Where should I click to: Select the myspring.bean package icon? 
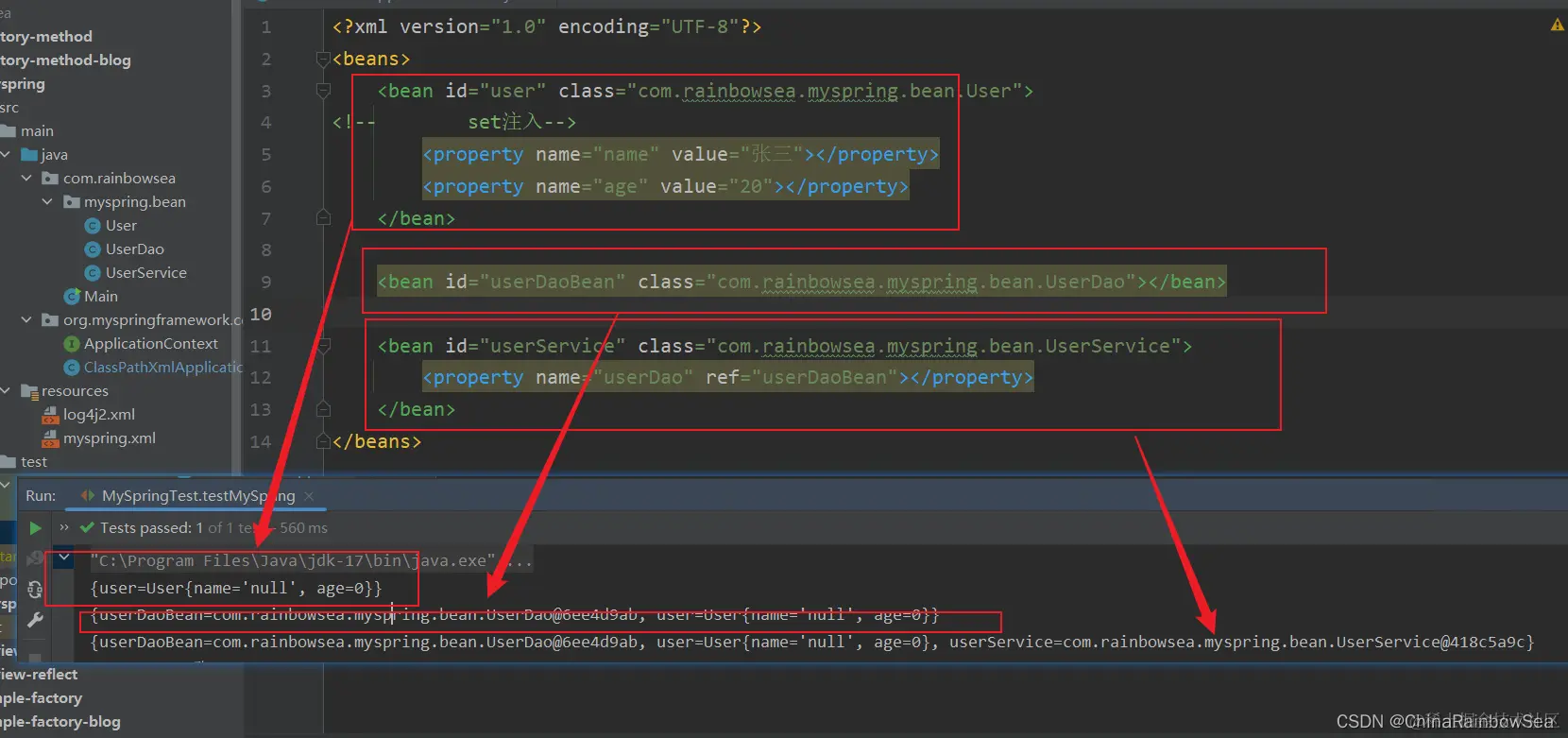coord(72,201)
